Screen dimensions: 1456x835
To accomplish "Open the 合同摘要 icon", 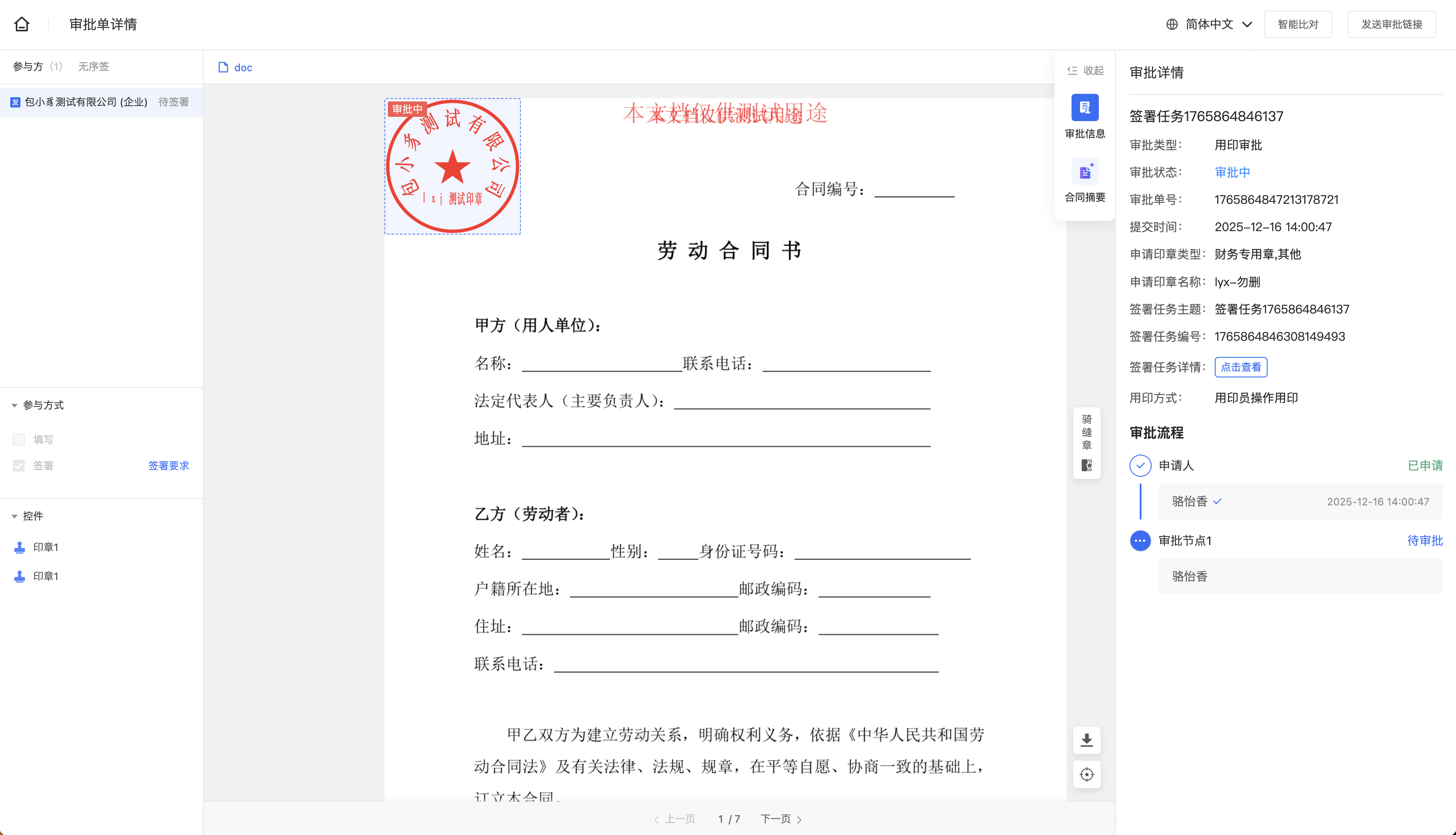I will pos(1084,172).
